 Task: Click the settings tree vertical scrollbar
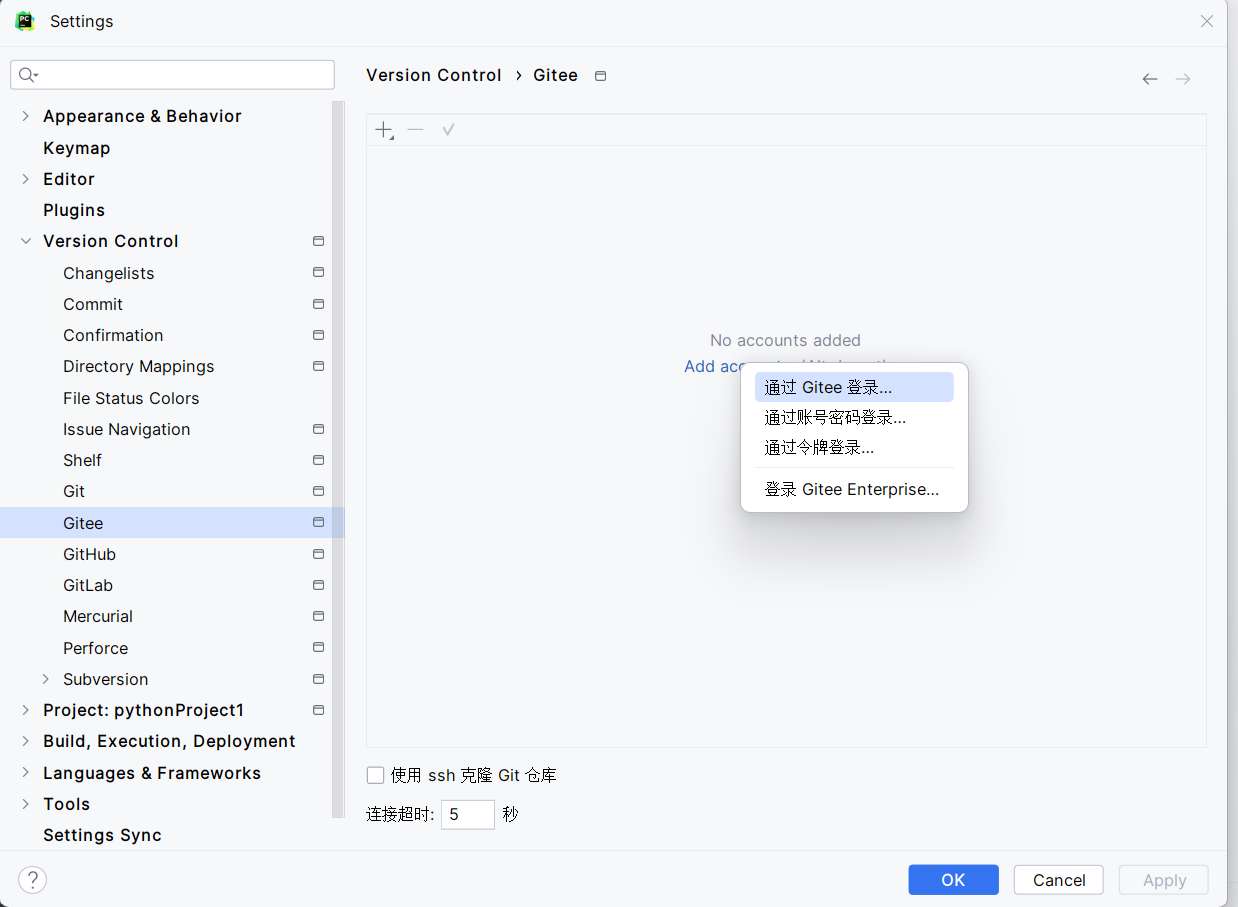coord(338,460)
